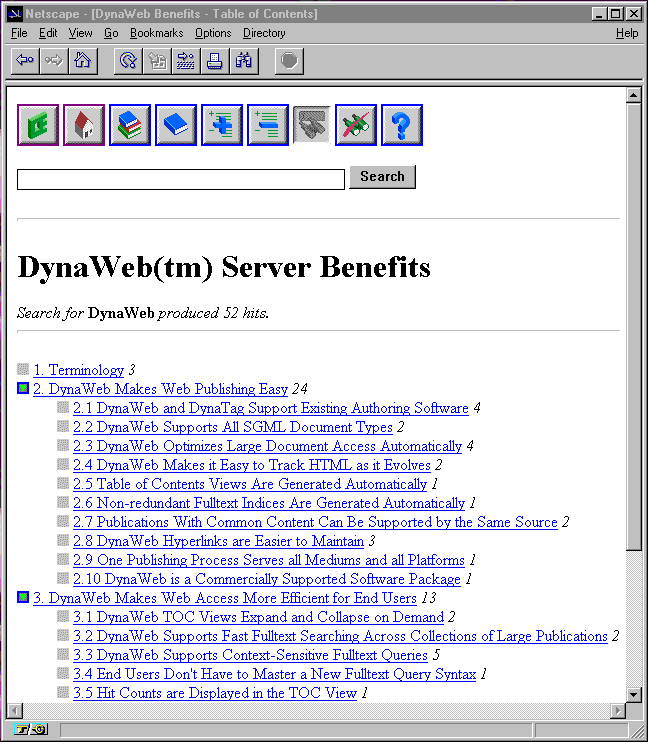
Task: Click the Netscape Forward arrow button
Action: coord(54,61)
